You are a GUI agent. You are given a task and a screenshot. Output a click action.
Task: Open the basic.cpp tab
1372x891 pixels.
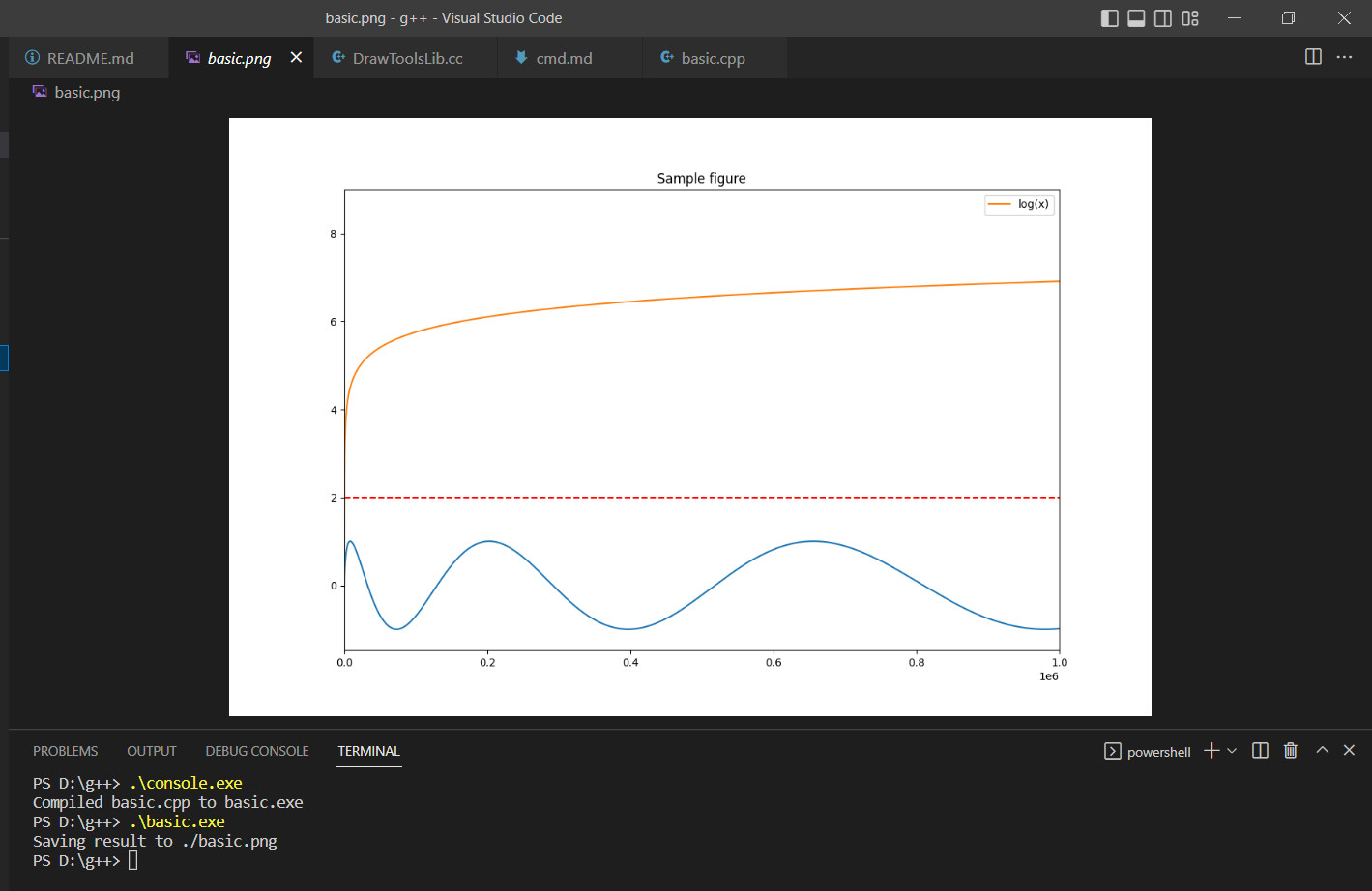pos(713,58)
